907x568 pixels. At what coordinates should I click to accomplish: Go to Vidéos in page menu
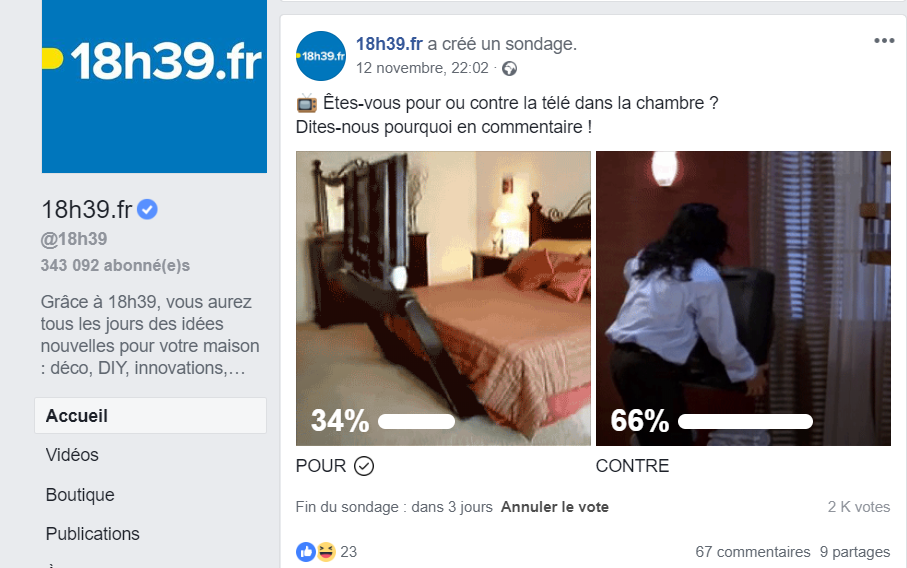[72, 455]
